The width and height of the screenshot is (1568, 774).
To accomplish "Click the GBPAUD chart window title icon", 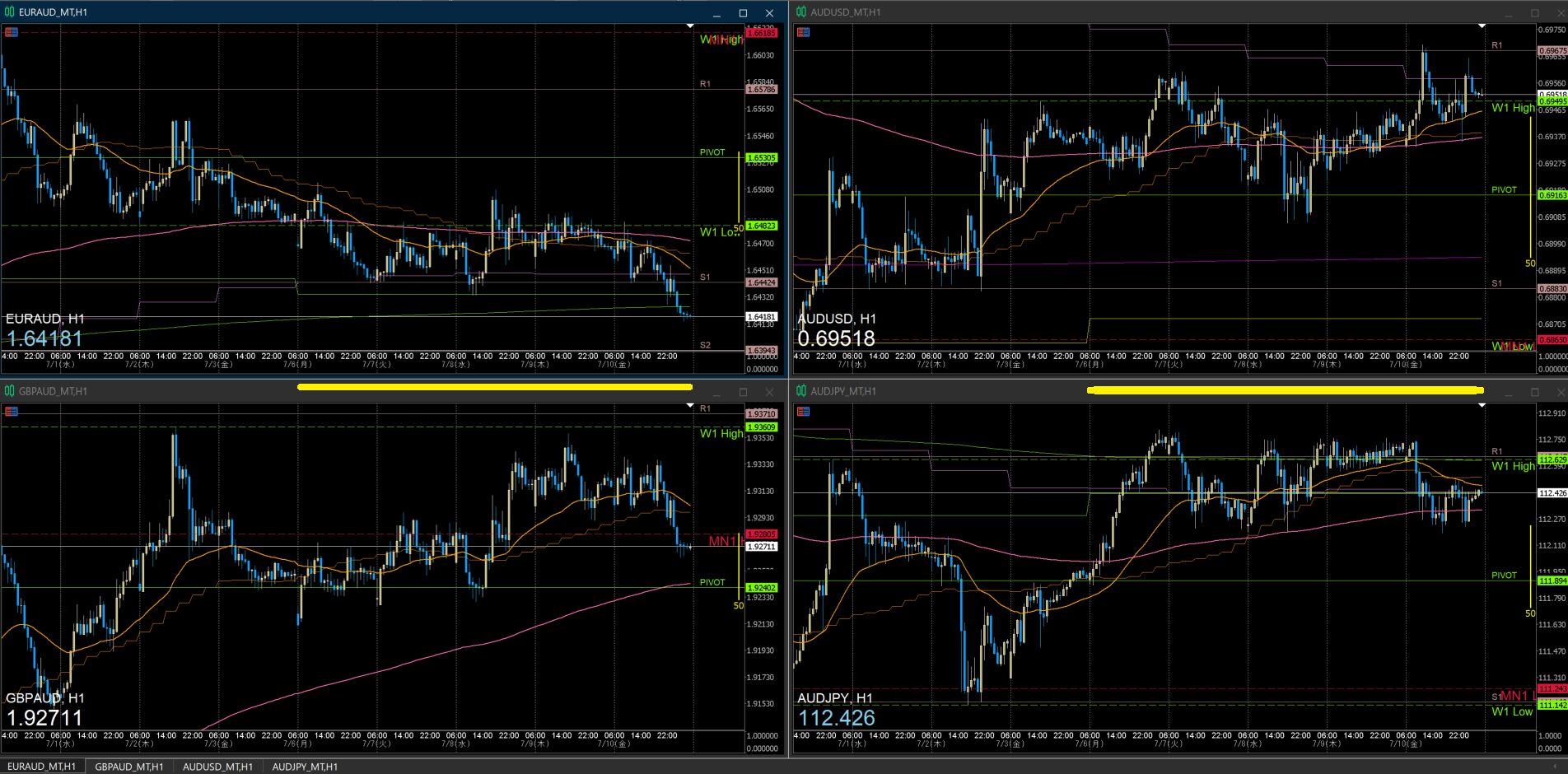I will click(10, 391).
